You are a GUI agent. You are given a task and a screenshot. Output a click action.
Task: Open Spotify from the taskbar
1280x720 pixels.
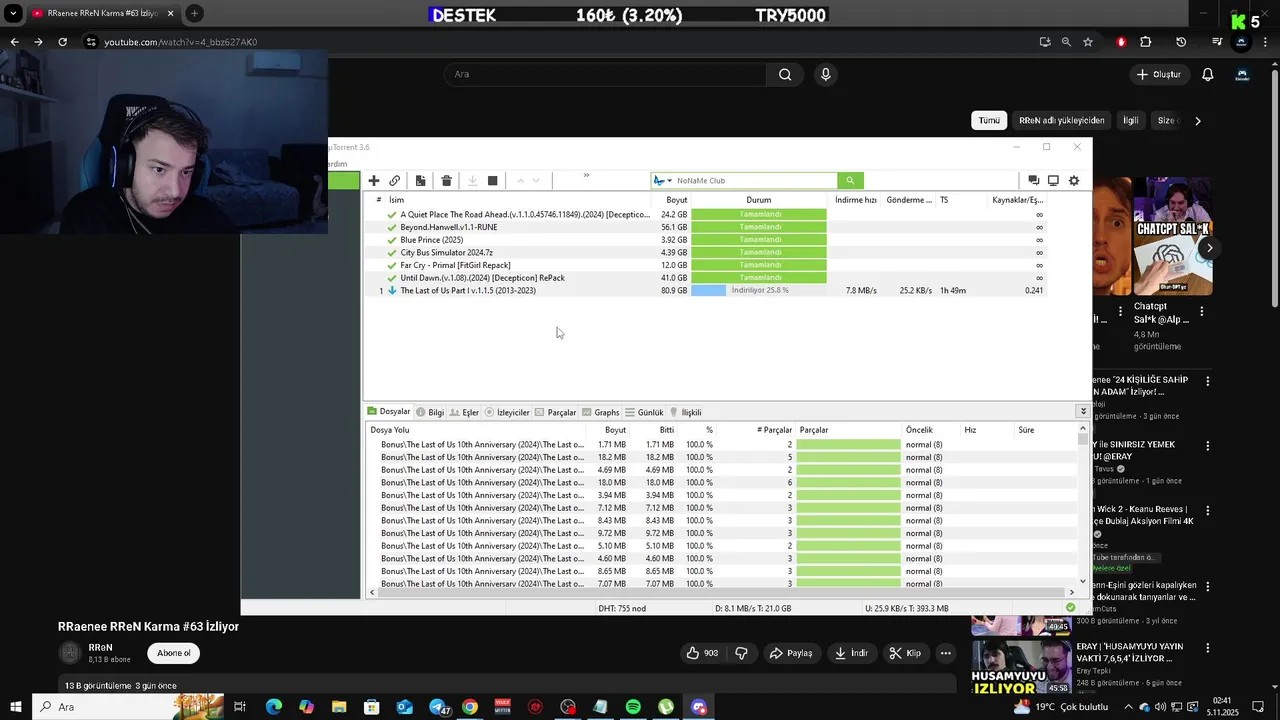(x=633, y=707)
